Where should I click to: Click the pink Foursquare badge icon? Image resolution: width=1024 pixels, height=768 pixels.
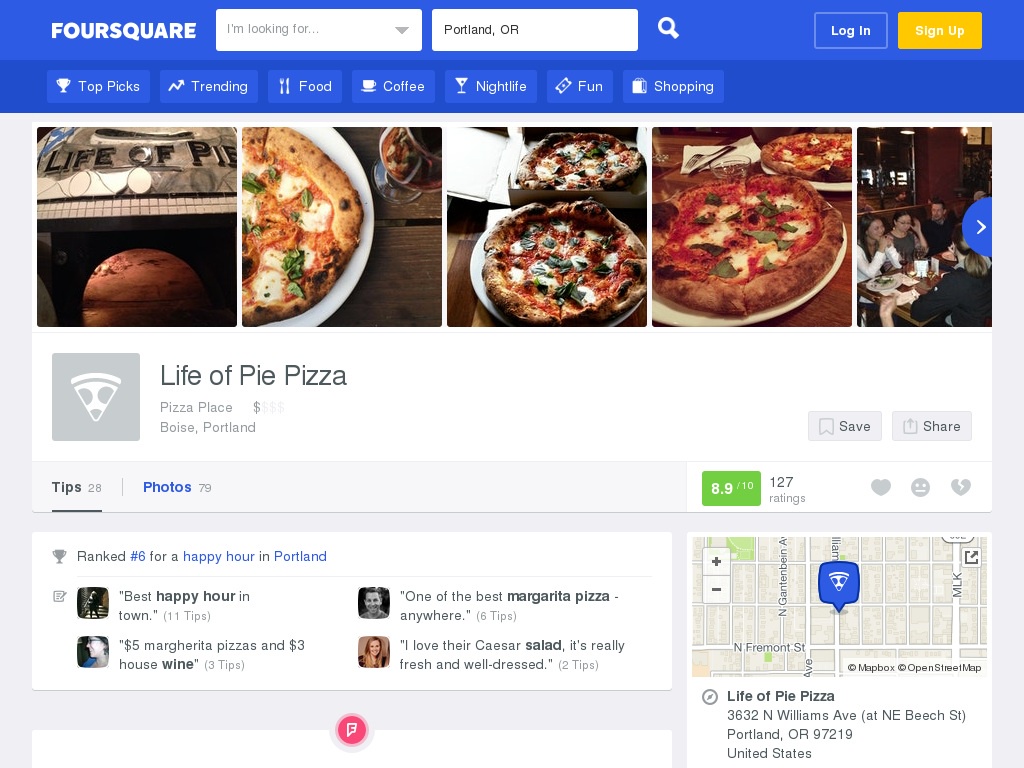(x=352, y=730)
